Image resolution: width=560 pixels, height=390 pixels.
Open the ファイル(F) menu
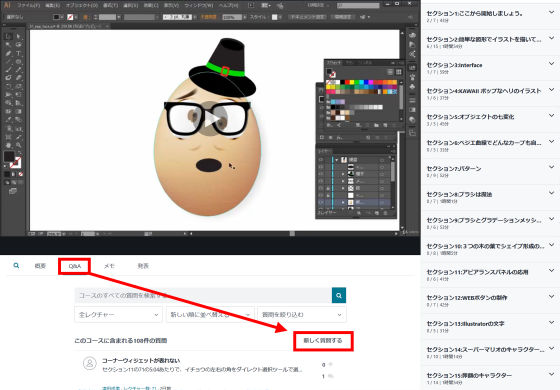pos(30,5)
